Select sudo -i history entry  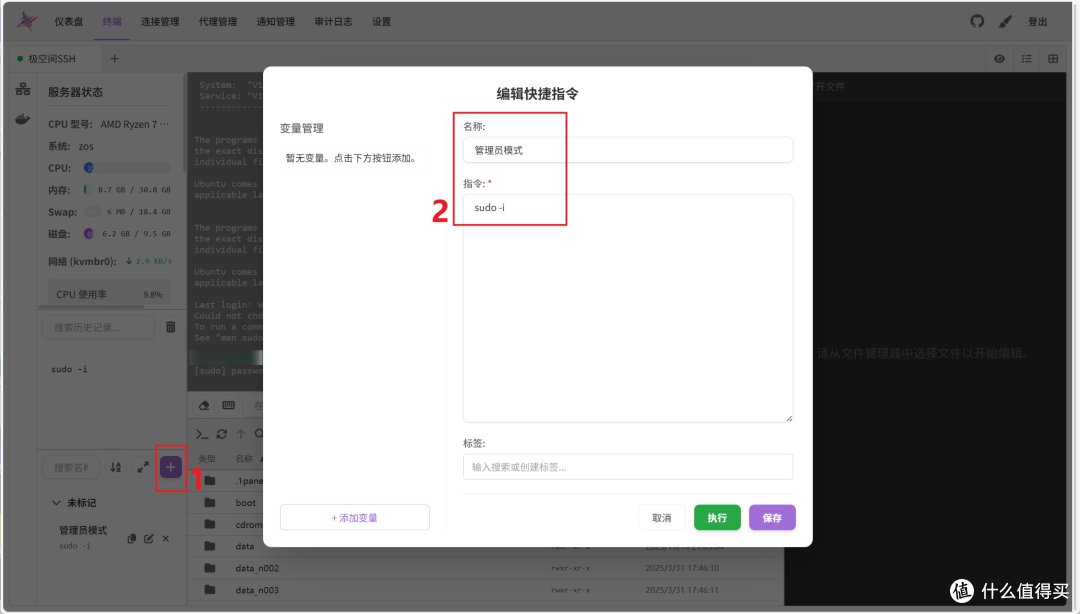coord(70,369)
